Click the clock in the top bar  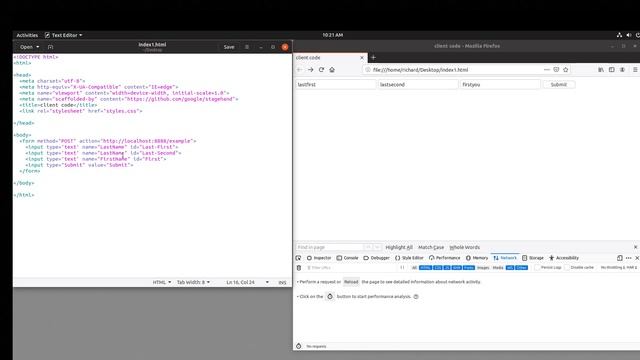coord(333,35)
